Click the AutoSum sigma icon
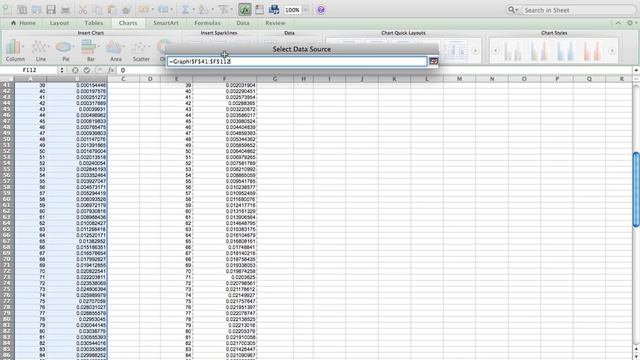The height and width of the screenshot is (360, 640). coord(185,9)
